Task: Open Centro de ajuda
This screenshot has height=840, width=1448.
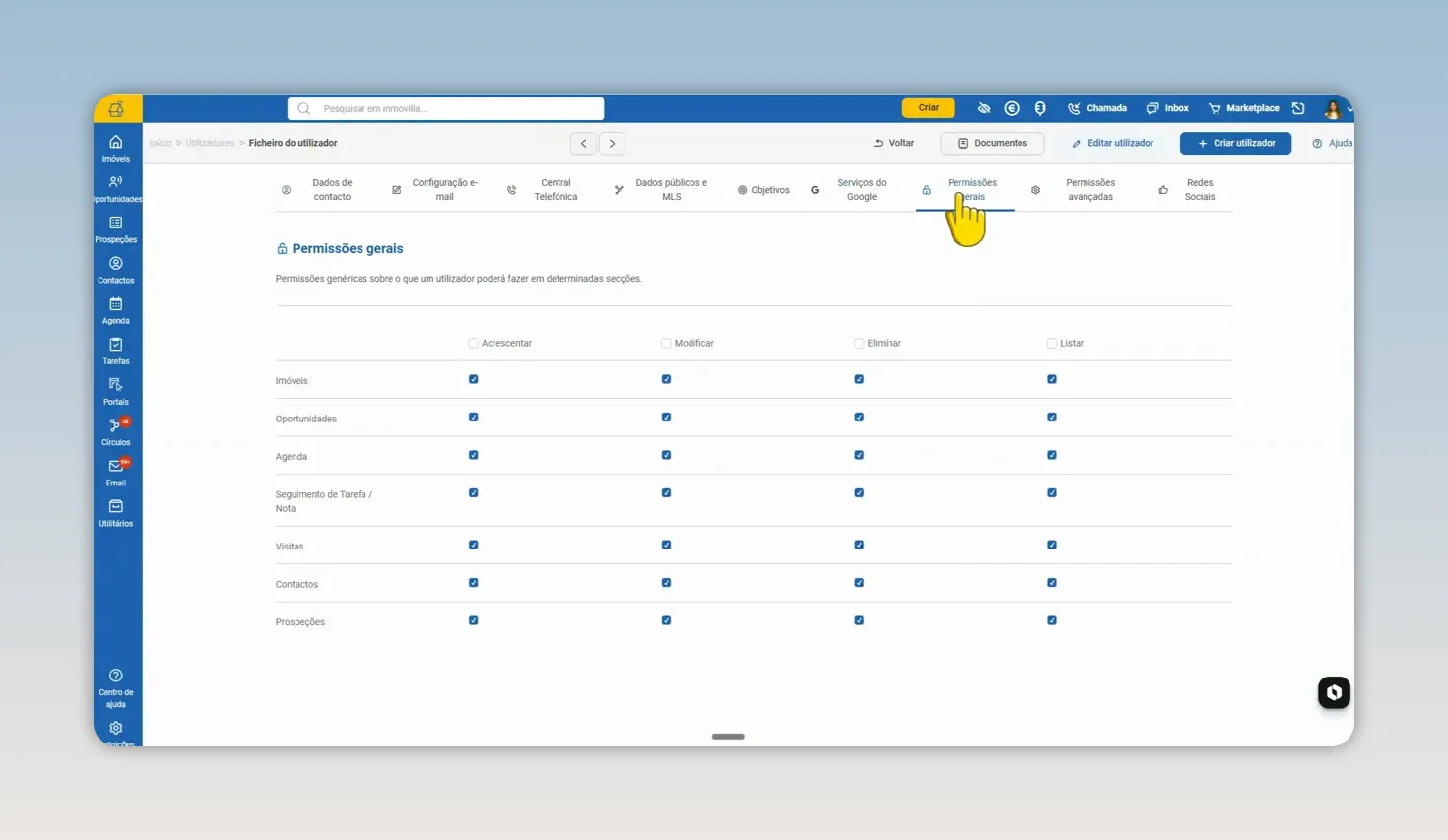Action: (x=116, y=688)
